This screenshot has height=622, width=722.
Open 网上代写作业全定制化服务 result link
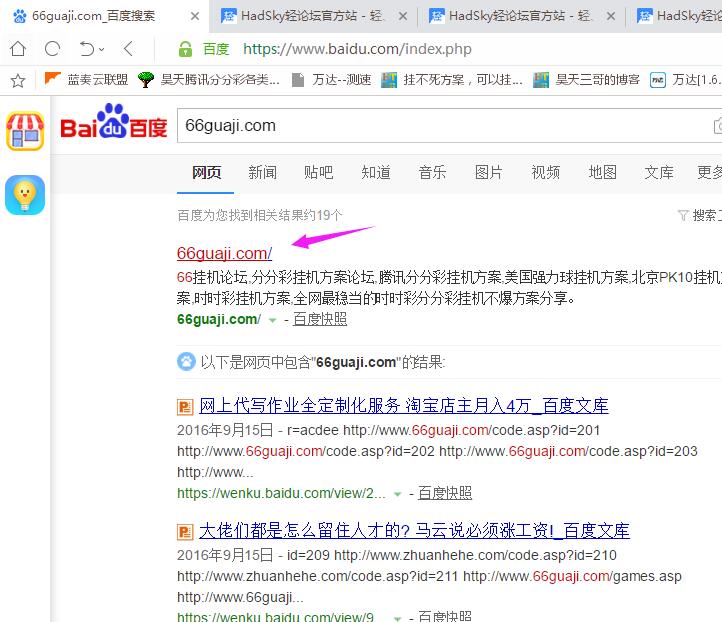pyautogui.click(x=403, y=405)
